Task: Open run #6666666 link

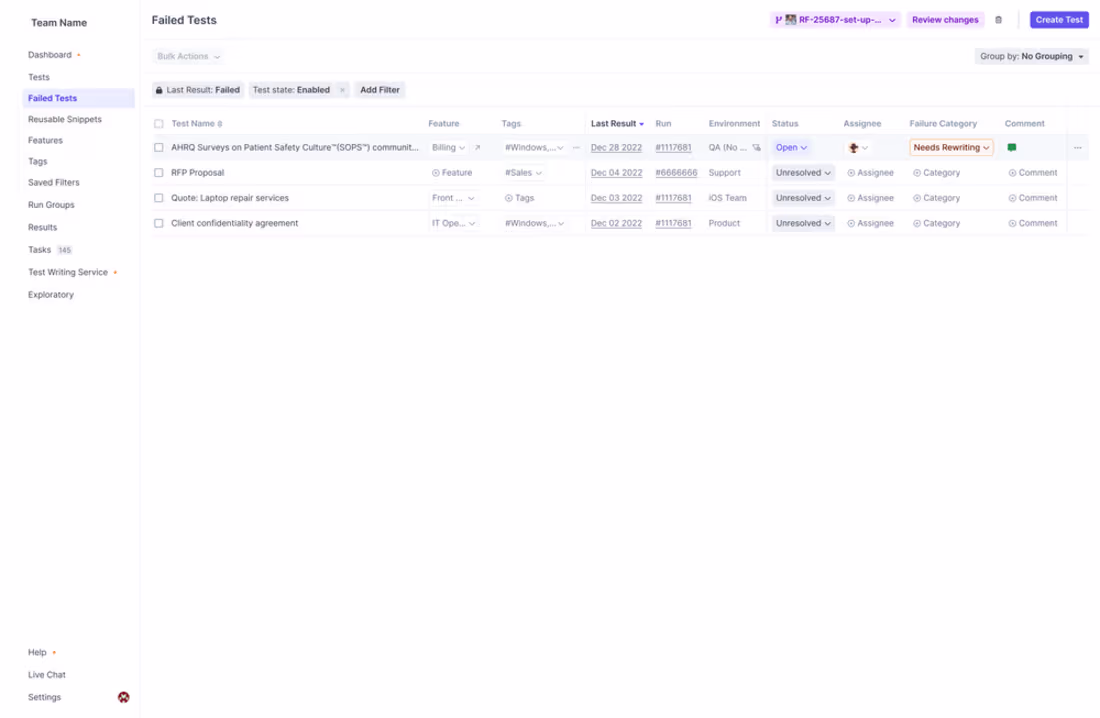Action: (x=676, y=172)
